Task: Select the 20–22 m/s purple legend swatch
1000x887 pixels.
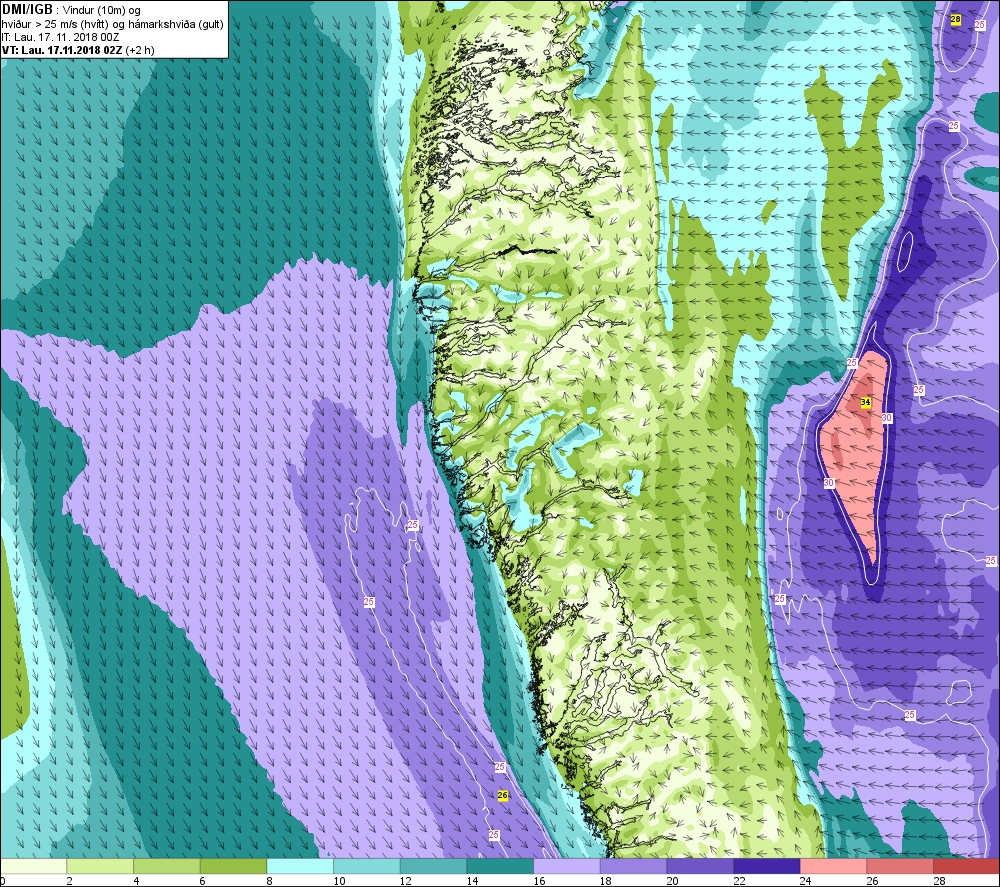Action: (x=700, y=866)
